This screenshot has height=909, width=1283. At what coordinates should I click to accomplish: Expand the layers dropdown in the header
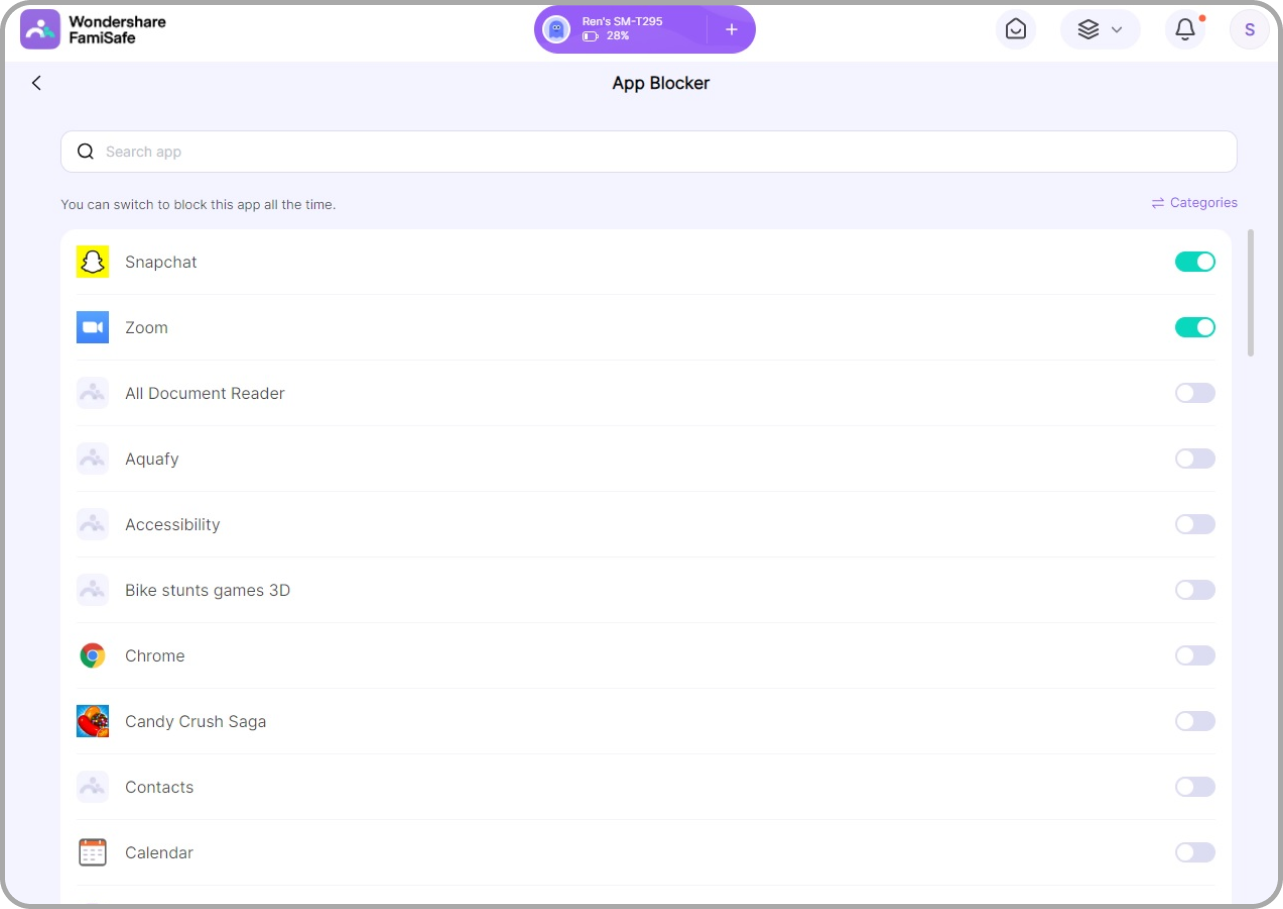click(1100, 30)
